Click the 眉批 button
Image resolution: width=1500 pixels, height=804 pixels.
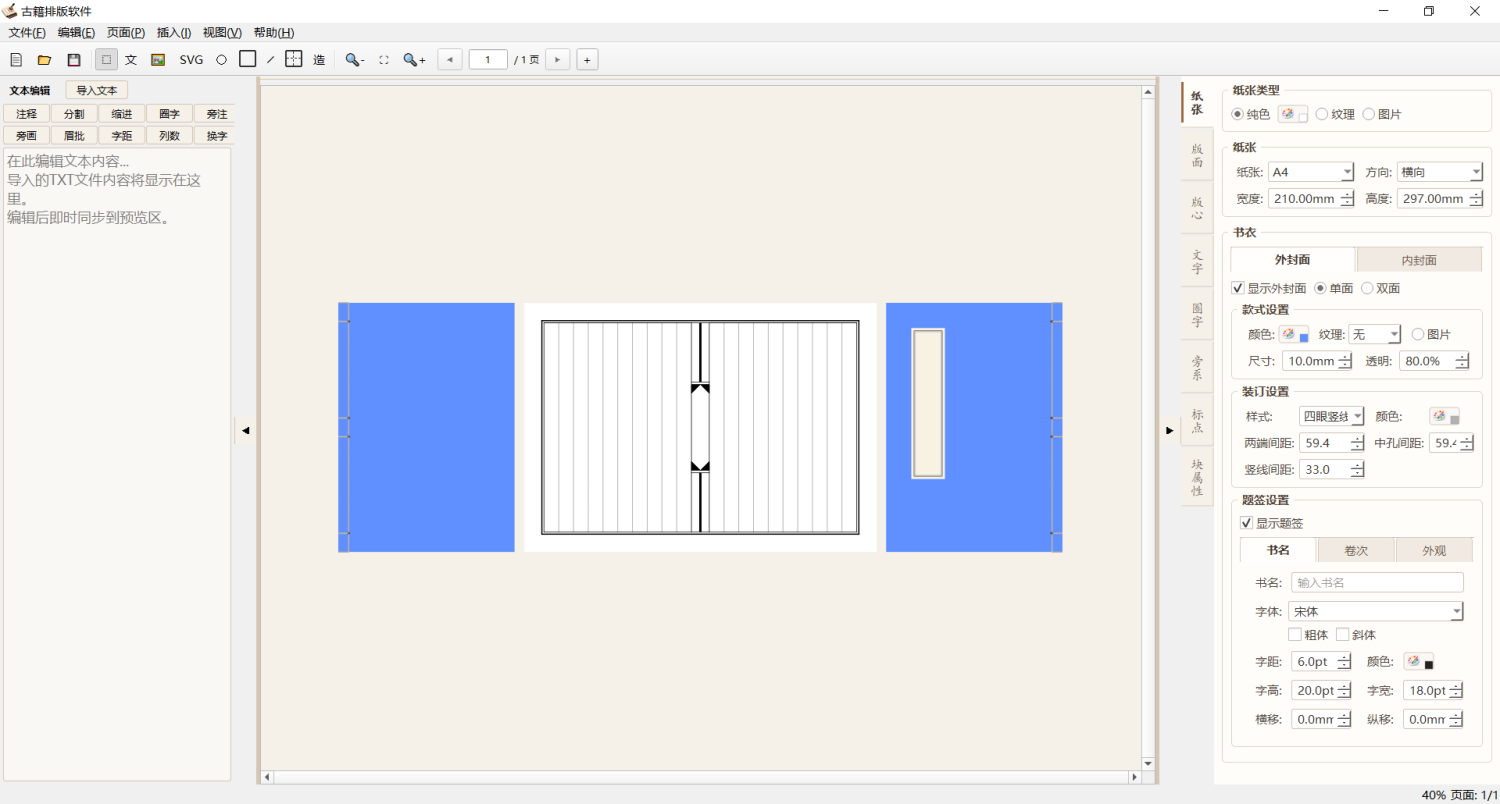(x=74, y=135)
